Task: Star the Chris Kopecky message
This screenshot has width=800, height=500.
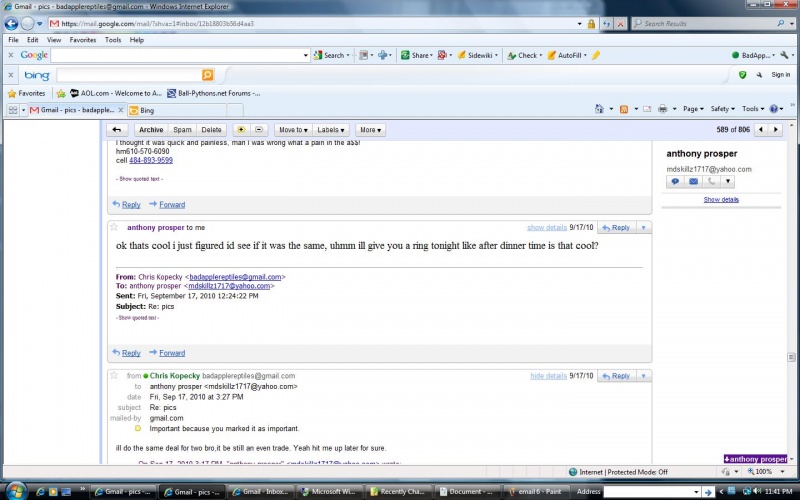Action: tap(114, 376)
